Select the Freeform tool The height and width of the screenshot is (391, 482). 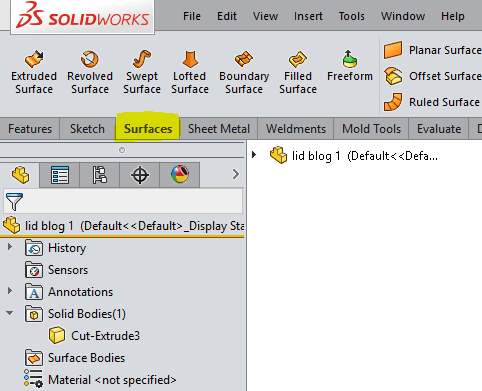point(350,67)
